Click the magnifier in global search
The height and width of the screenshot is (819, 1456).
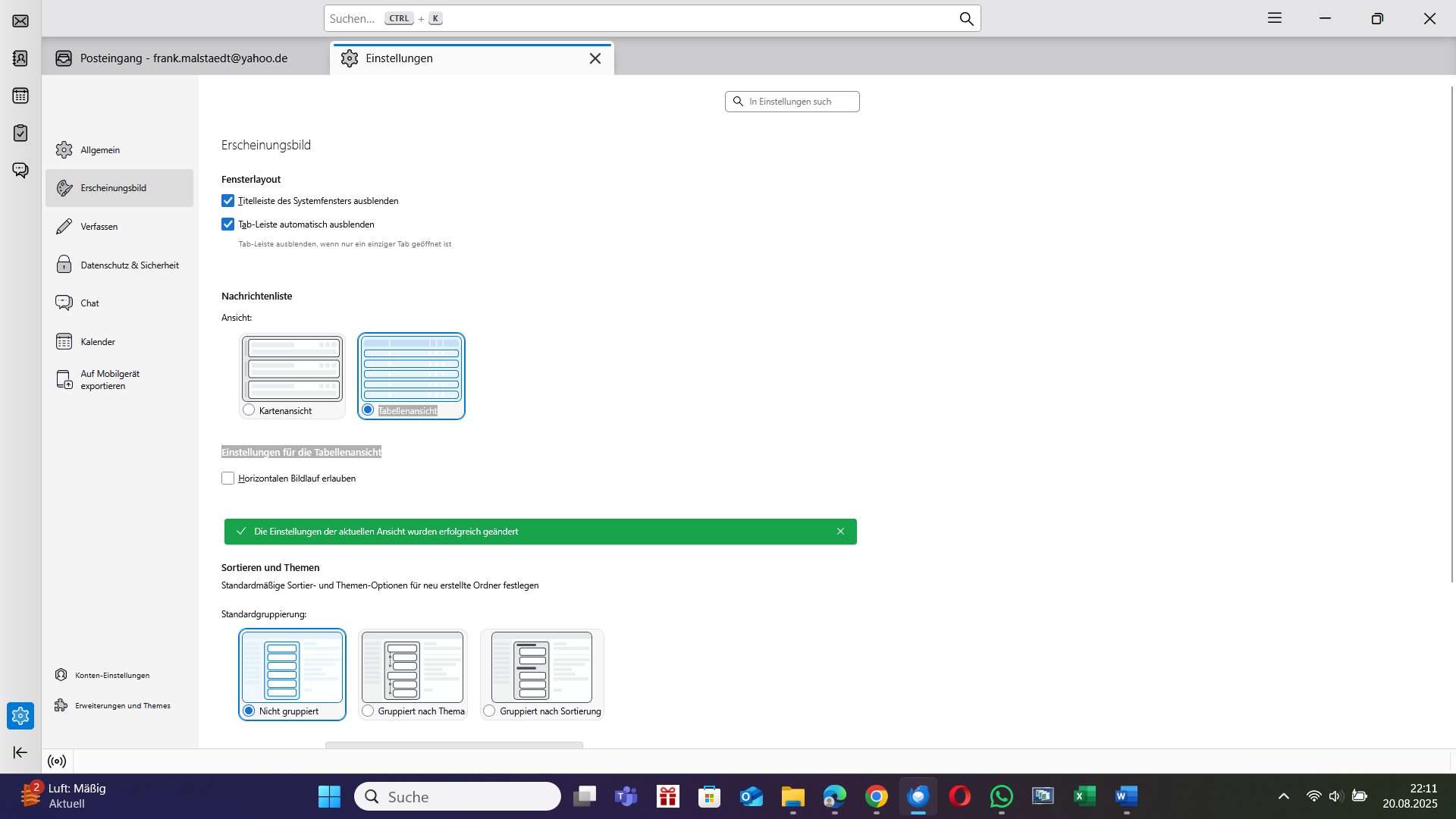pos(966,19)
